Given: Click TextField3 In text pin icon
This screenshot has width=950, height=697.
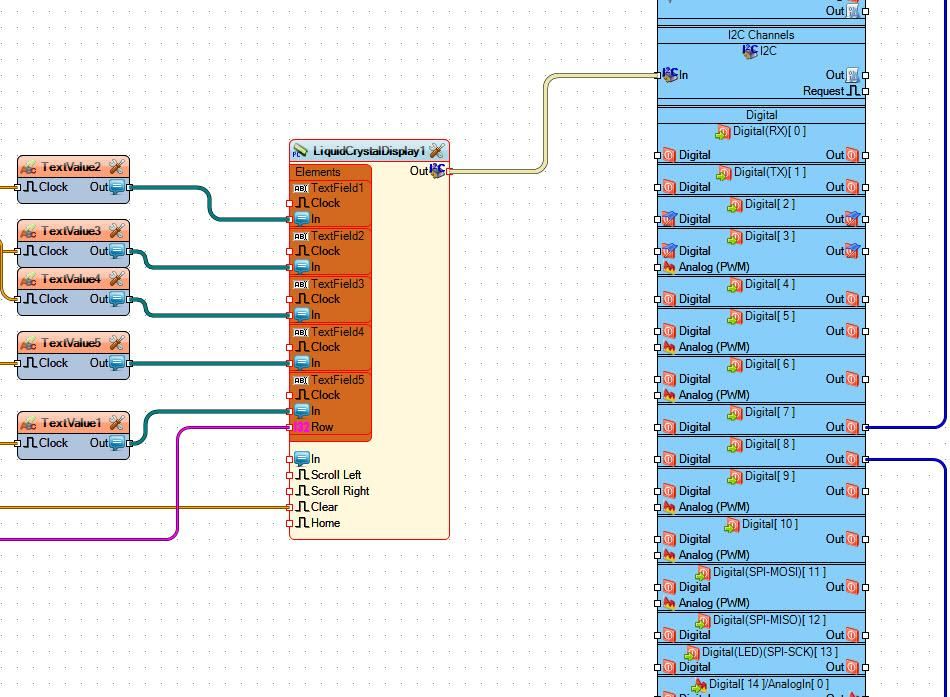Looking at the screenshot, I should (x=302, y=315).
